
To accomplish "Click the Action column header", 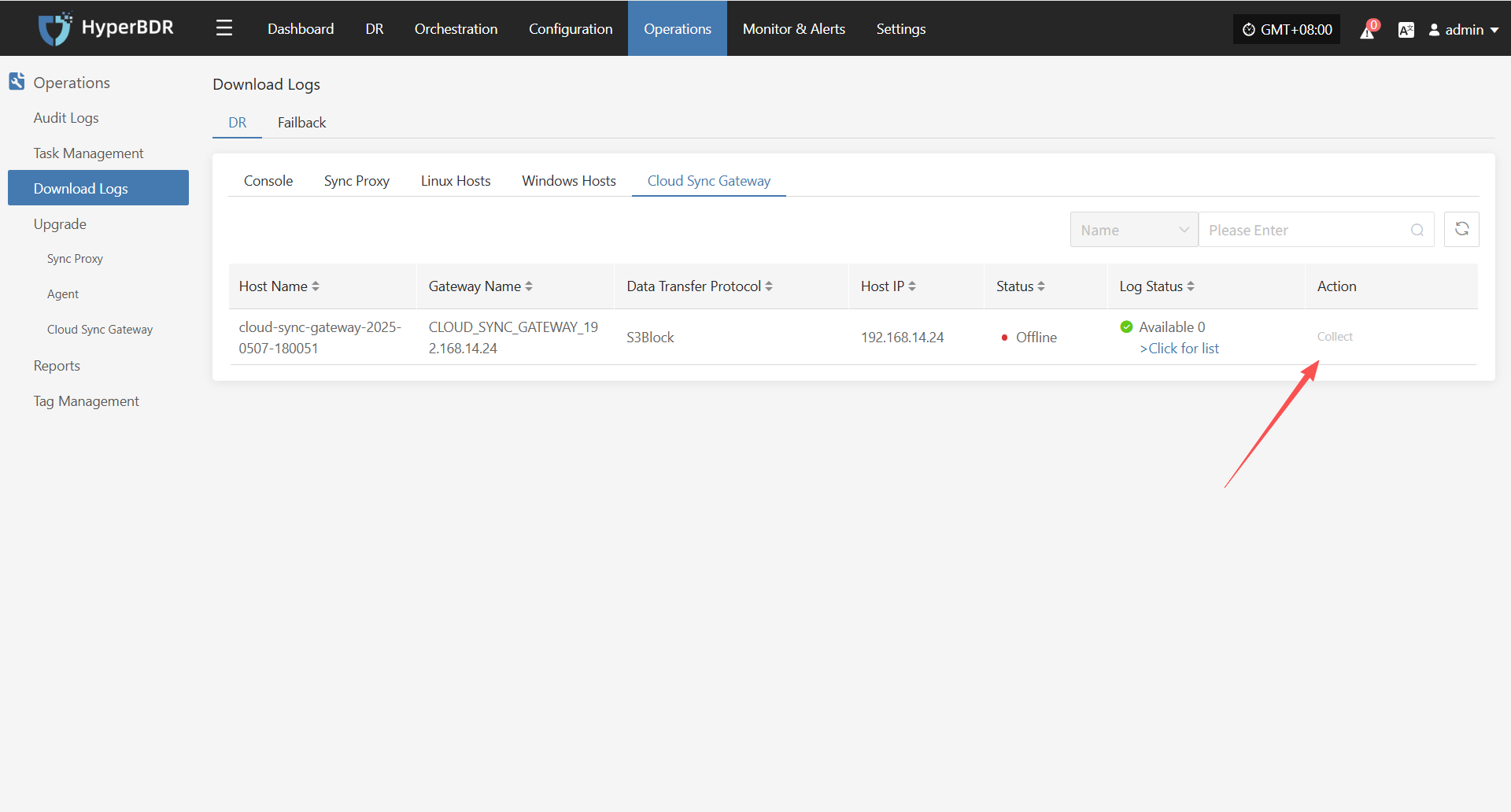I will 1336,286.
